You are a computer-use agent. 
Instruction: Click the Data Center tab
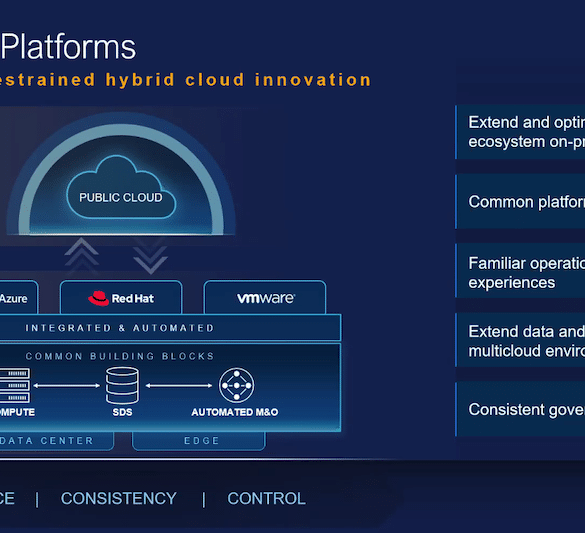point(56,441)
